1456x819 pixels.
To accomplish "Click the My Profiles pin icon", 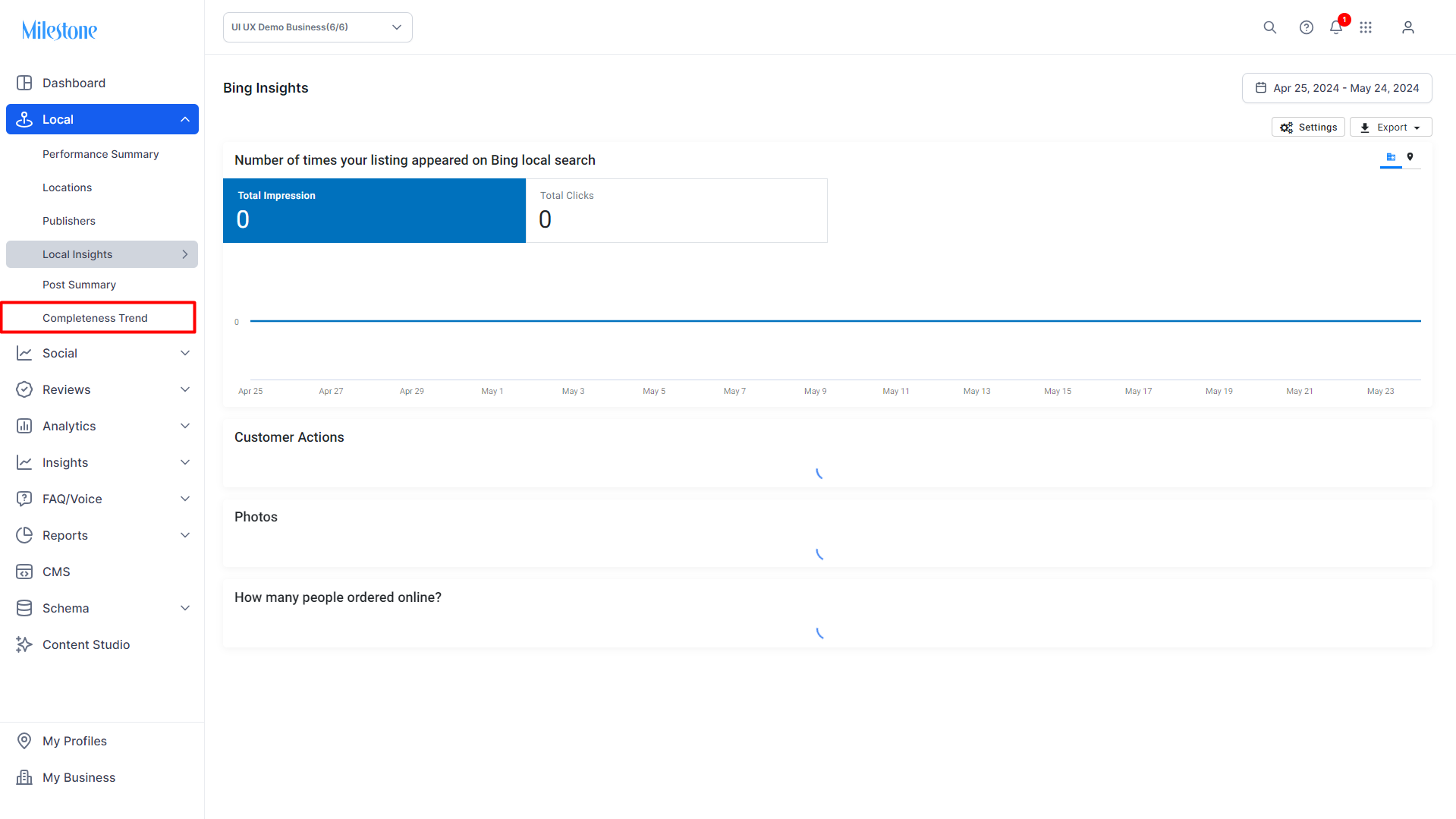I will [24, 741].
